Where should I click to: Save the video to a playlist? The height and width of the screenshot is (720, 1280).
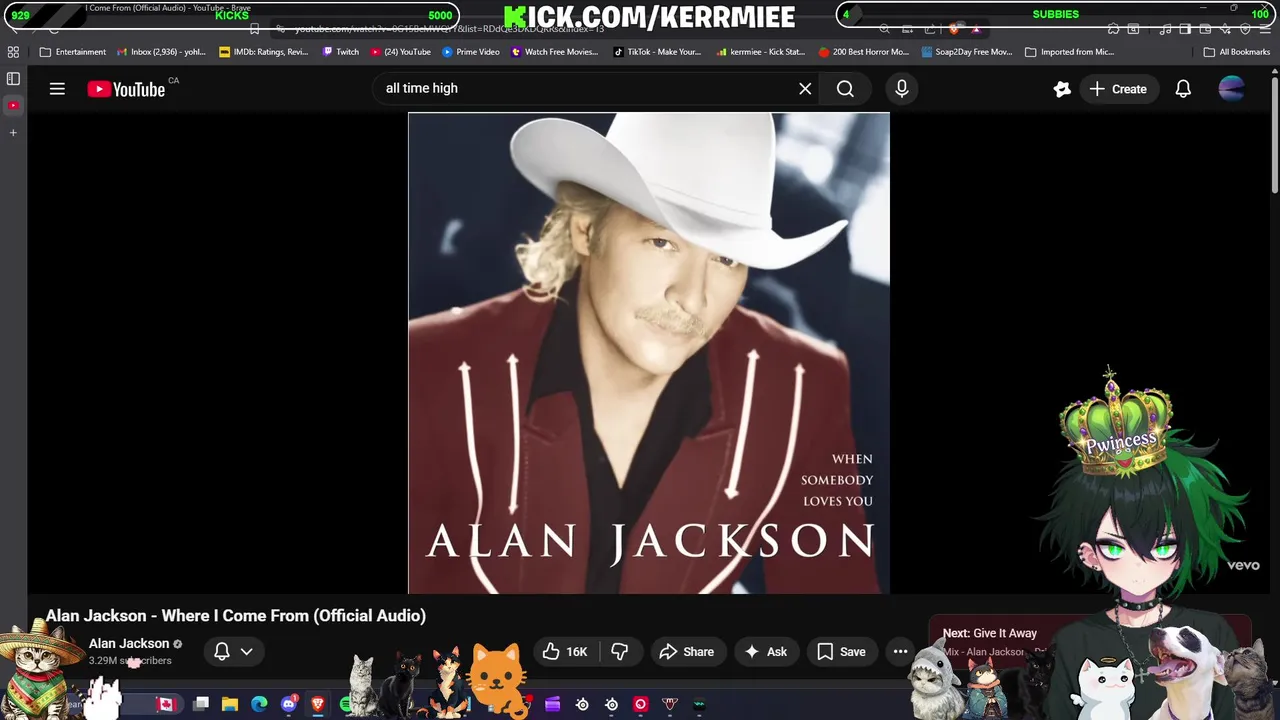[841, 652]
